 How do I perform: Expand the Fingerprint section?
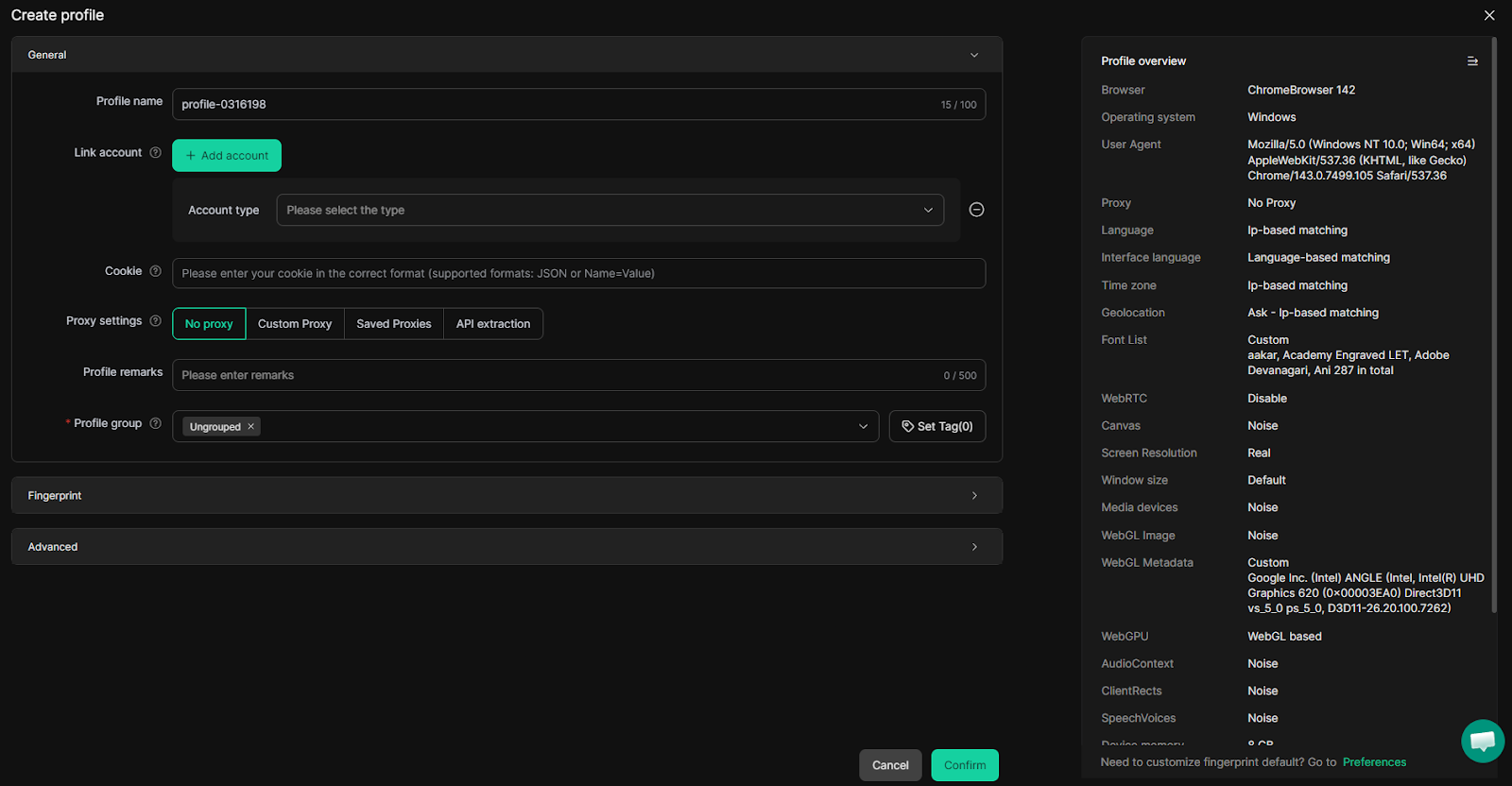point(507,496)
